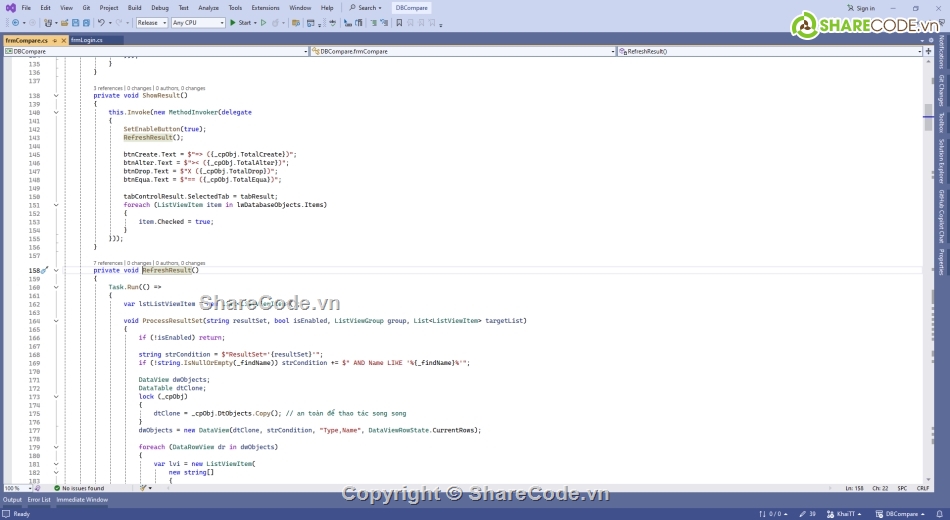950x520 pixels.
Task: Create a new project via toolbar icon
Action: 47,22
